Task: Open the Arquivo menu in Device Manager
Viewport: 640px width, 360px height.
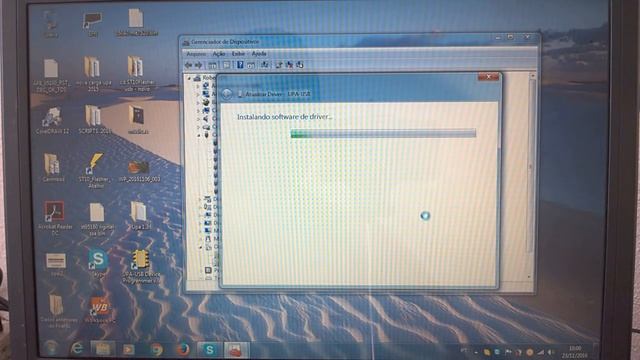Action: [x=196, y=54]
